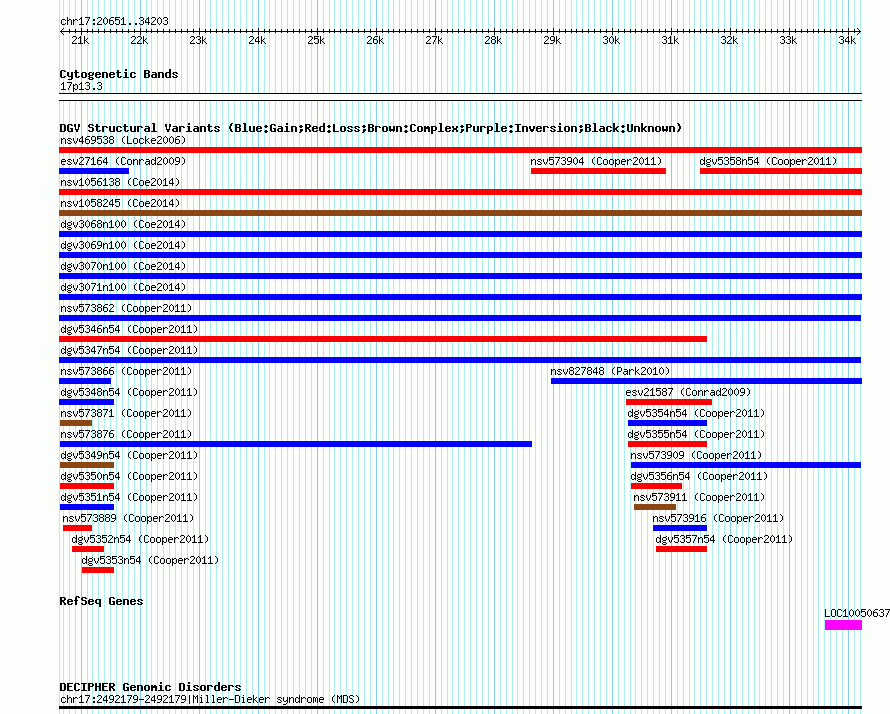Select the dgv5351n54 (Cooper2011) label
Screen dimensions: 890x714
click(129, 497)
